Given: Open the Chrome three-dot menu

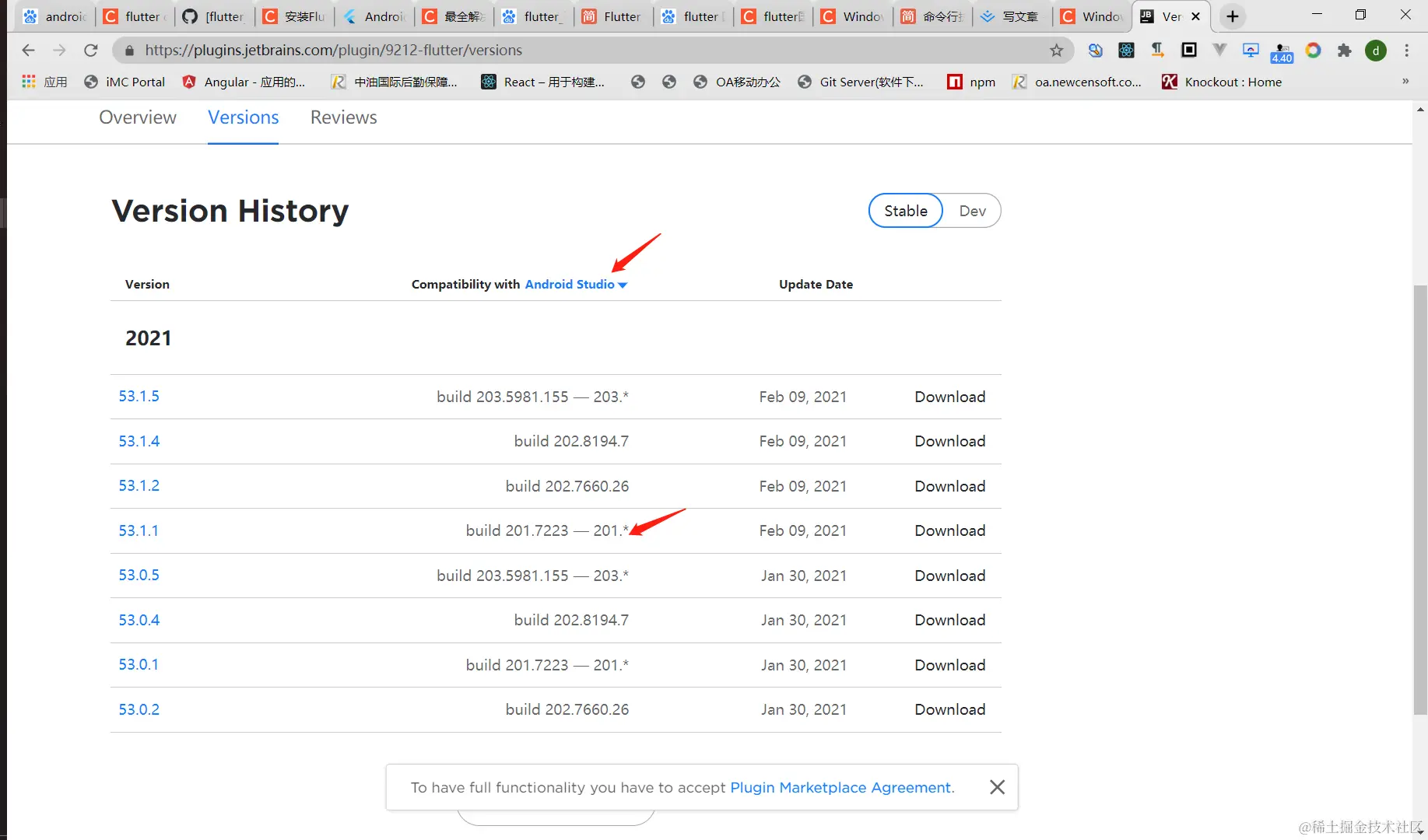Looking at the screenshot, I should point(1407,51).
